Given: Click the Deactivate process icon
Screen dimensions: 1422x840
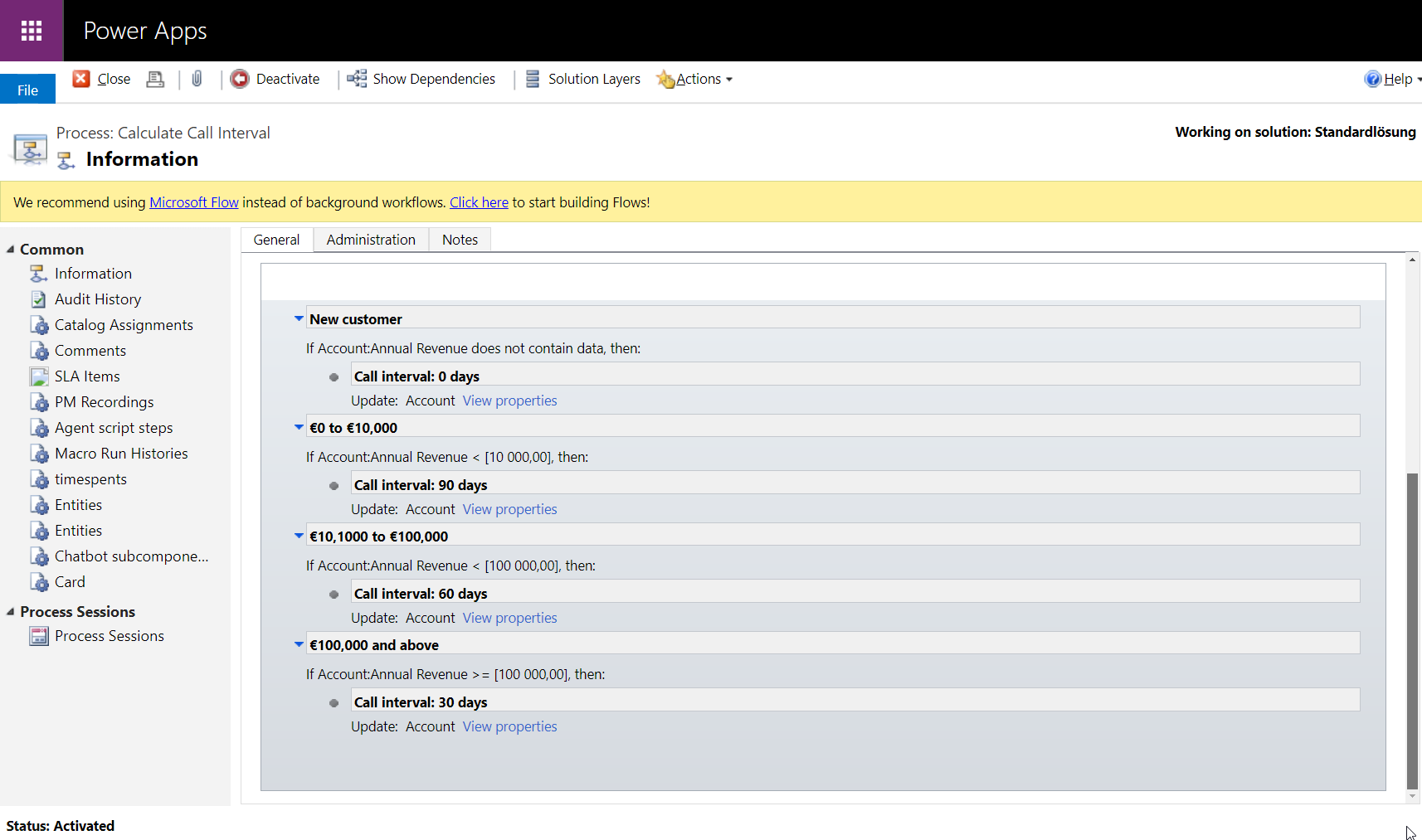Looking at the screenshot, I should (240, 79).
